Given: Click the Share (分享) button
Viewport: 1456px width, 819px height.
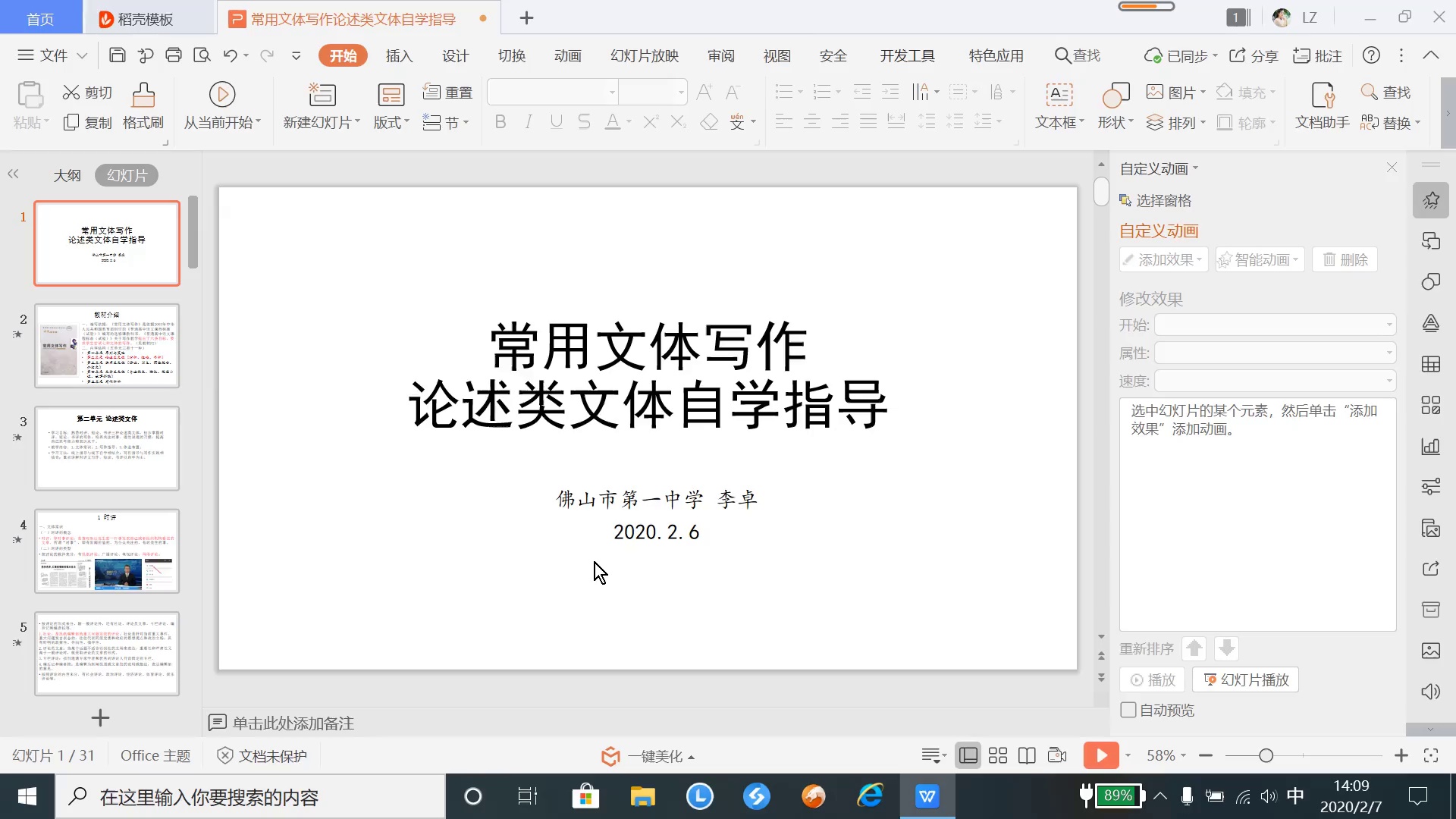Looking at the screenshot, I should point(1254,55).
